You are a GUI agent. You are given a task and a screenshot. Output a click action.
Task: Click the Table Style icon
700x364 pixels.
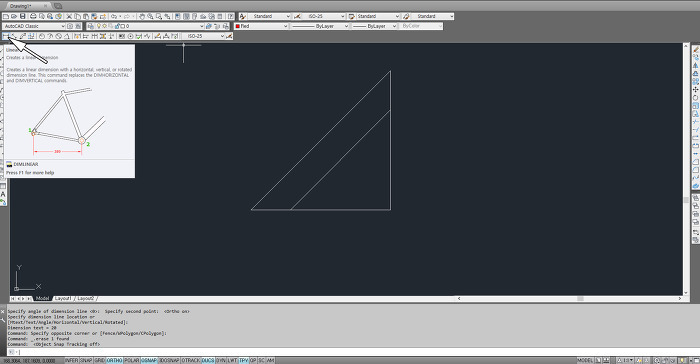[351, 16]
